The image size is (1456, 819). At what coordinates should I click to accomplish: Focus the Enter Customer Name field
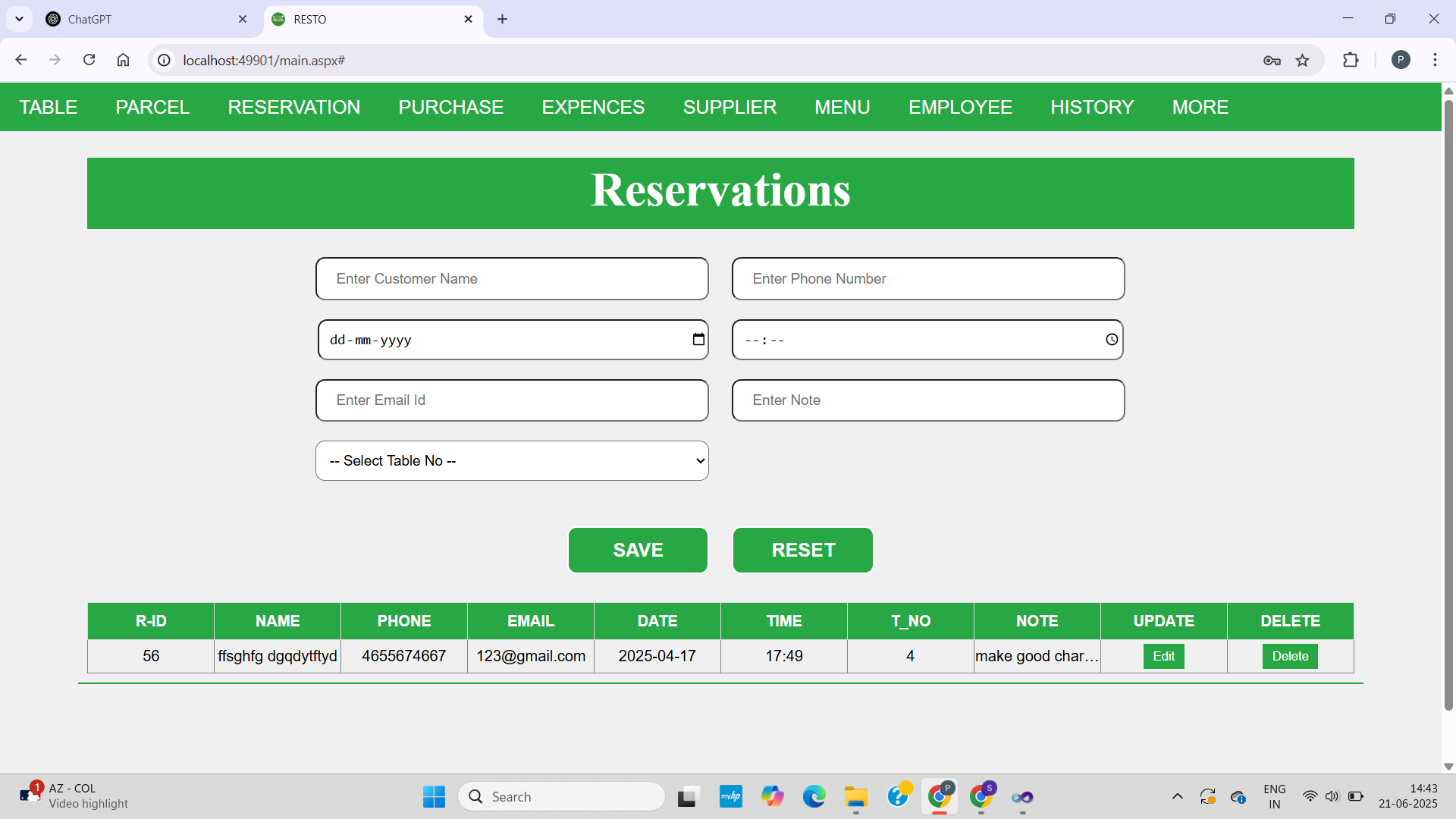pos(512,278)
